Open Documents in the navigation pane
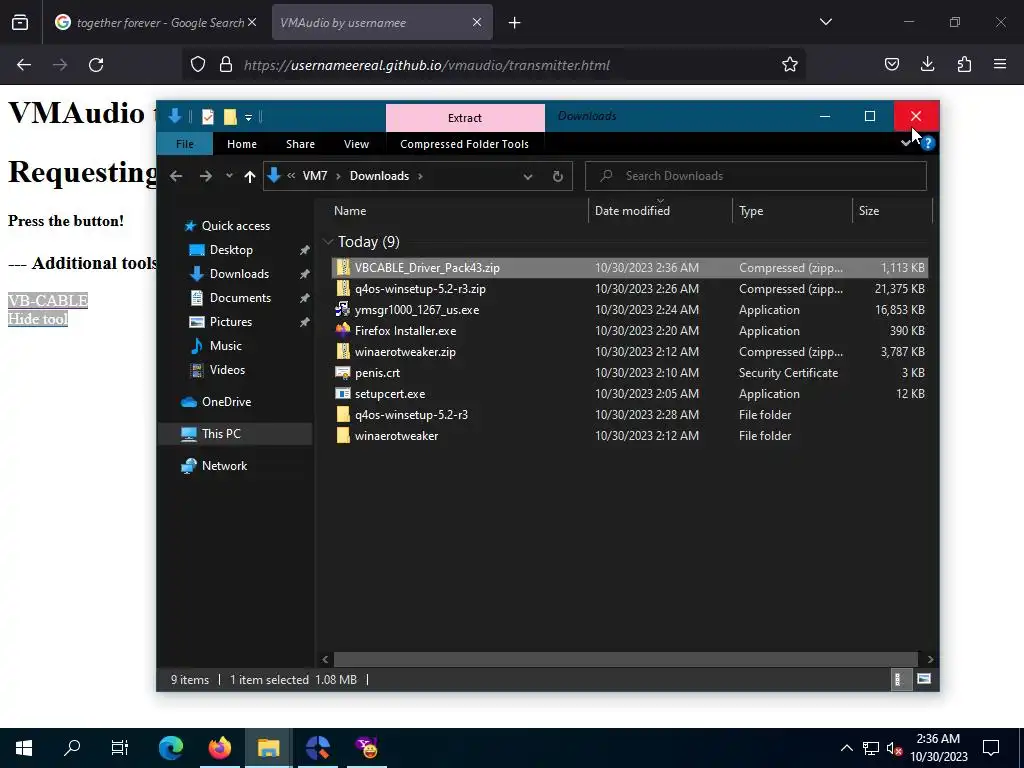This screenshot has width=1024, height=768. coord(240,297)
